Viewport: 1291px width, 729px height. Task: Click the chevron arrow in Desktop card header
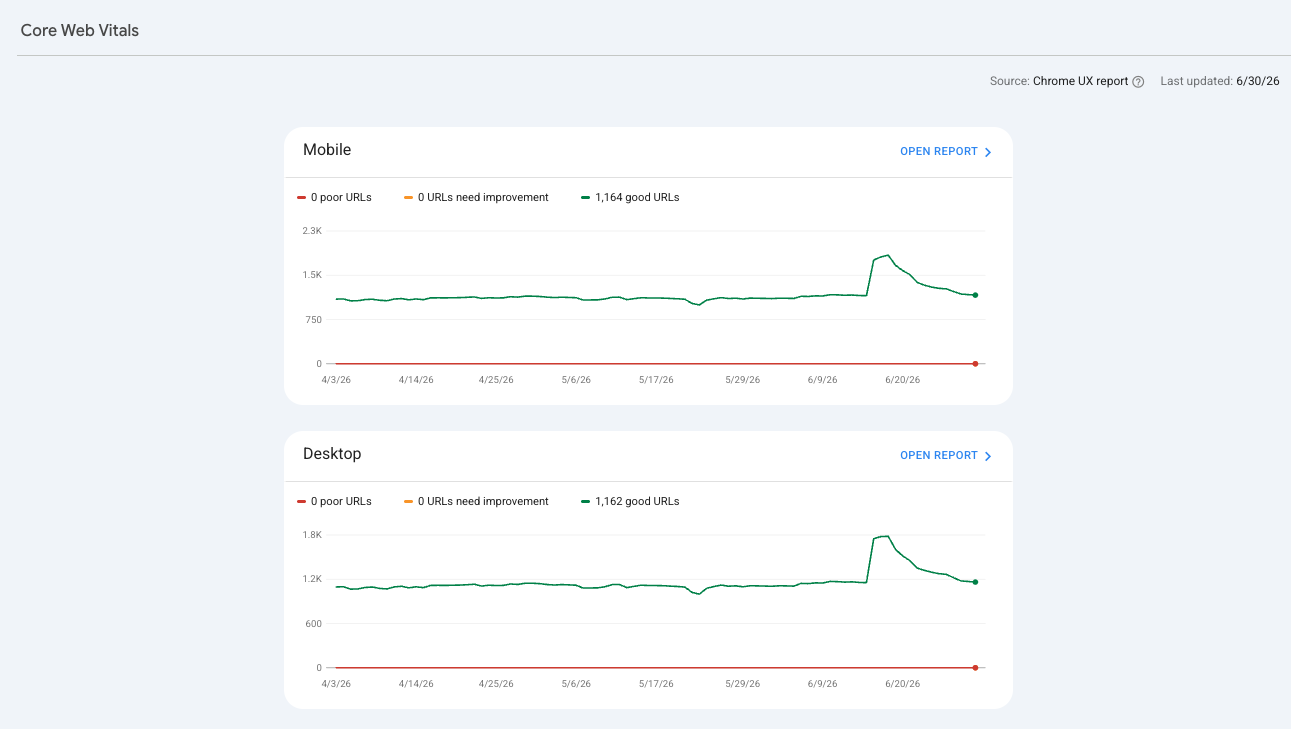click(988, 456)
